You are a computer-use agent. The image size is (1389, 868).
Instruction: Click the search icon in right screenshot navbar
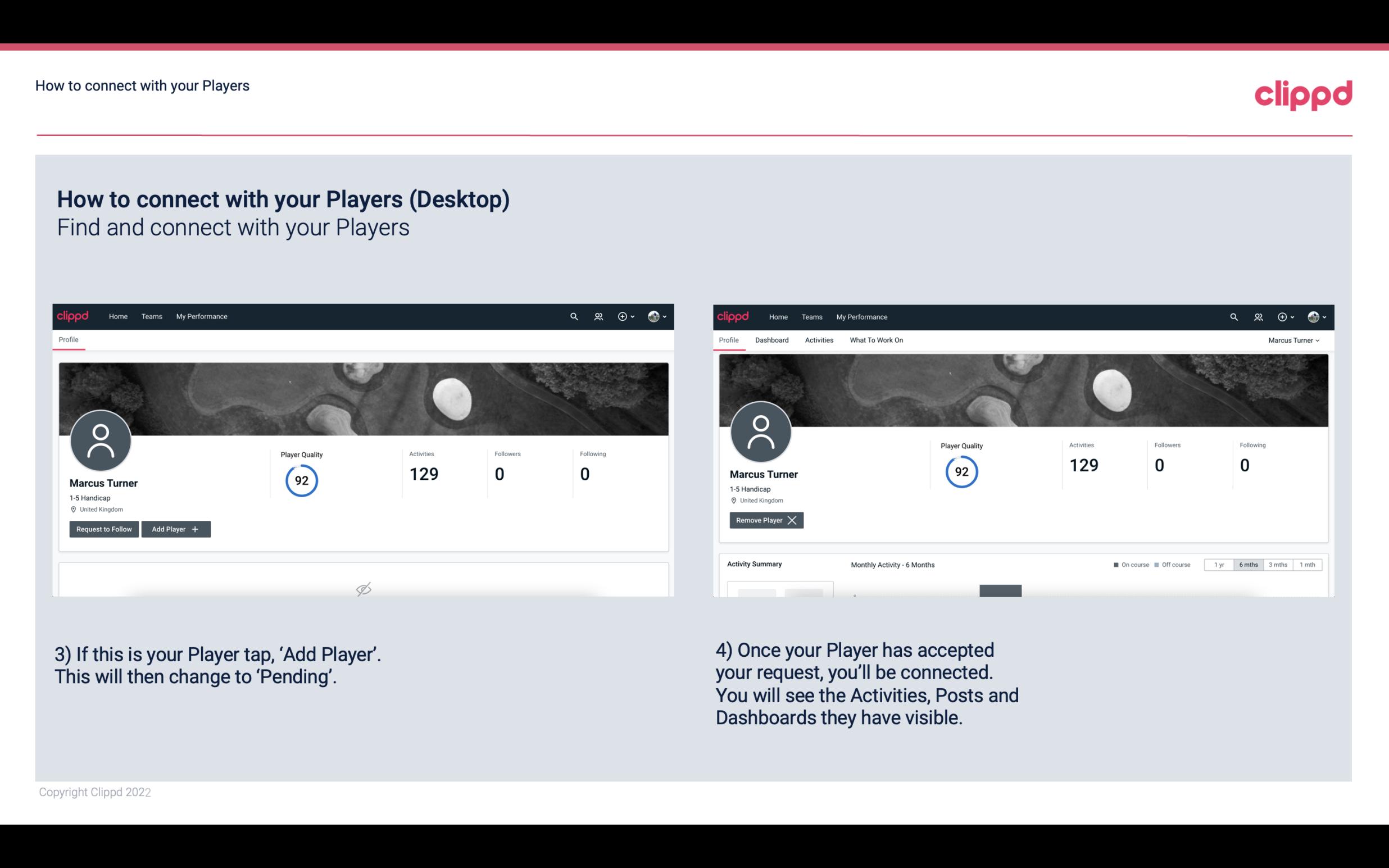point(1233,316)
